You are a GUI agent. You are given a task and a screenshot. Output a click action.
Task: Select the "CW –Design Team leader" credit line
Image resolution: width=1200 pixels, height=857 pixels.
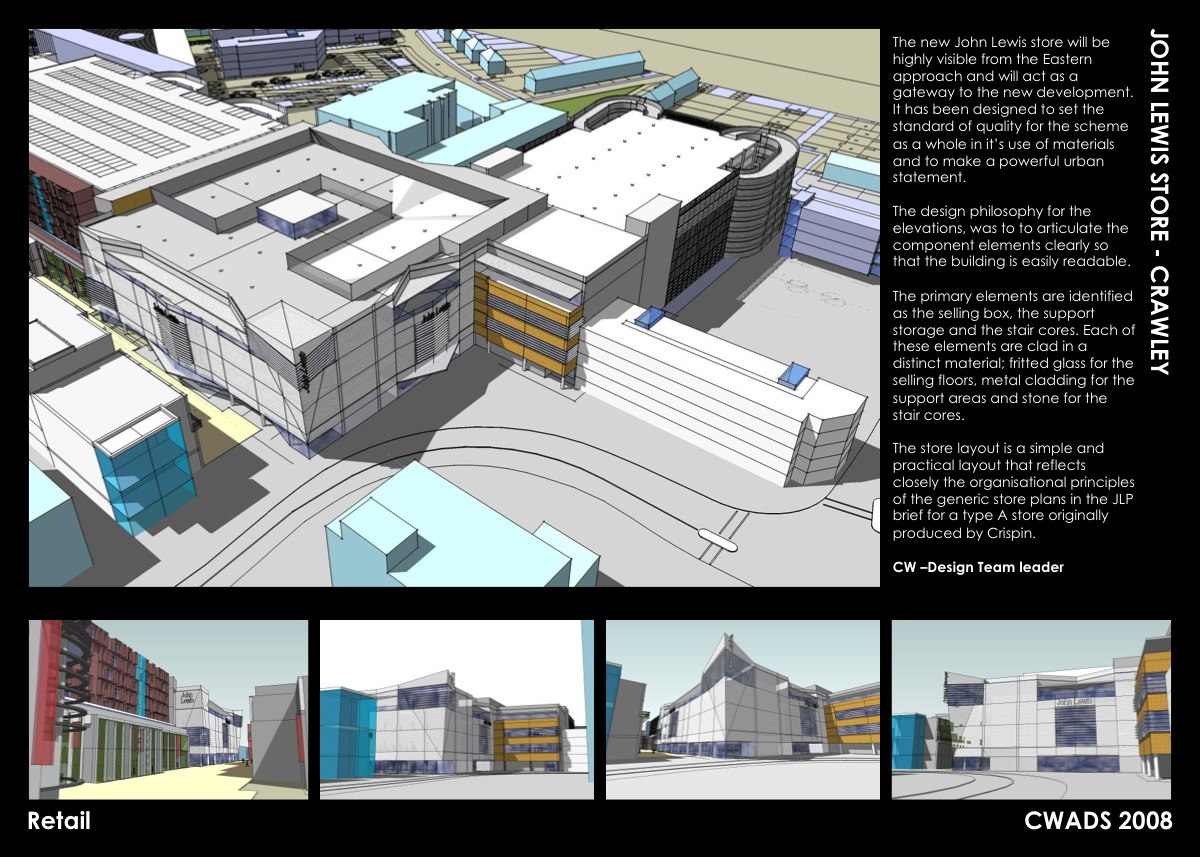click(x=978, y=567)
